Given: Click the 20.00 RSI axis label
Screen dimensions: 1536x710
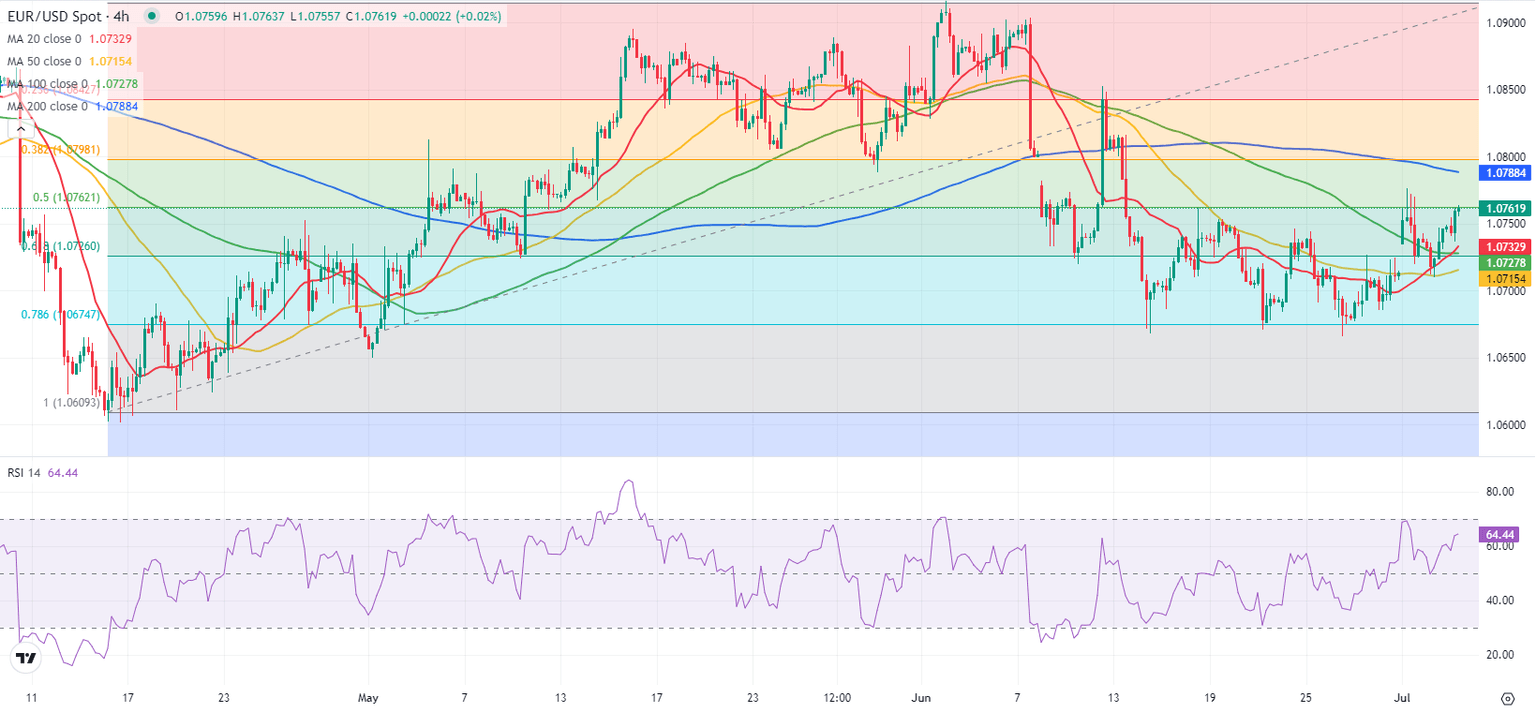Looking at the screenshot, I should pos(1498,654).
